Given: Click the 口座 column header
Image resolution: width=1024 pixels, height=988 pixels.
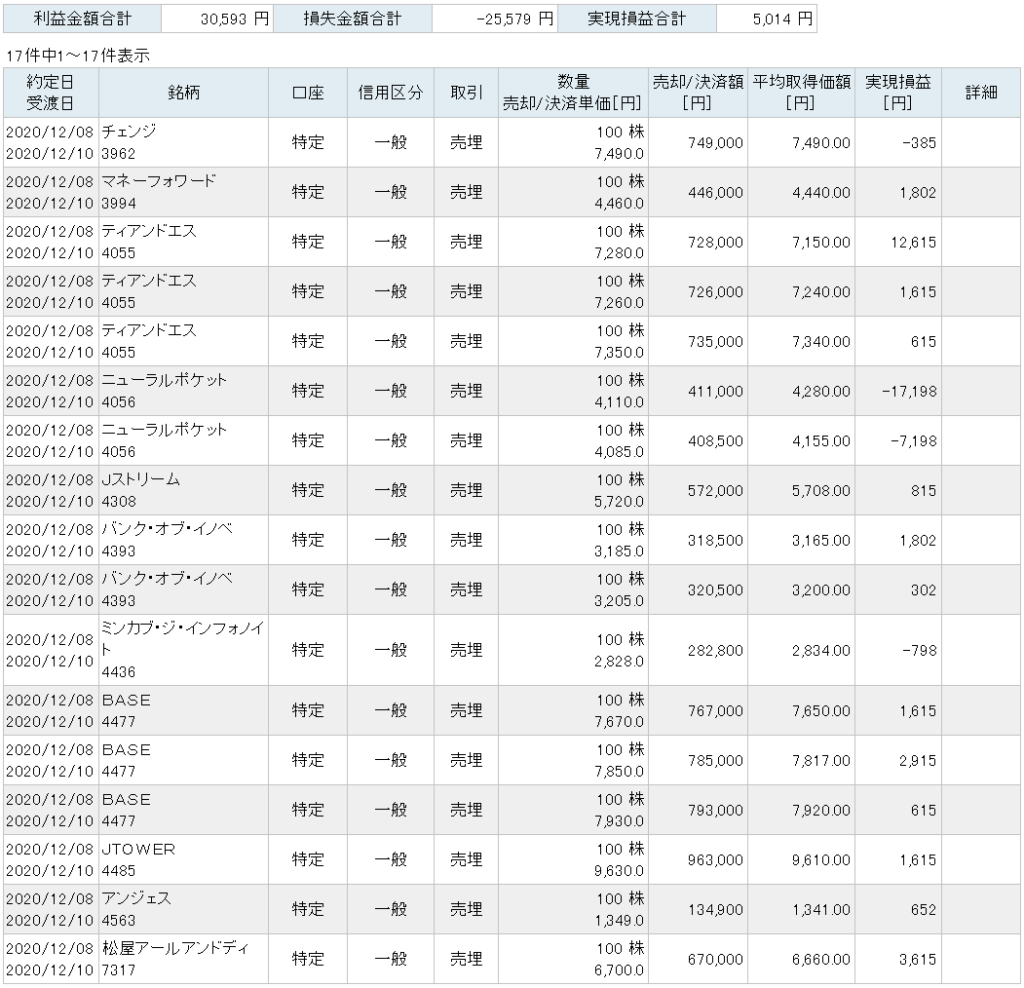Looking at the screenshot, I should [x=308, y=93].
